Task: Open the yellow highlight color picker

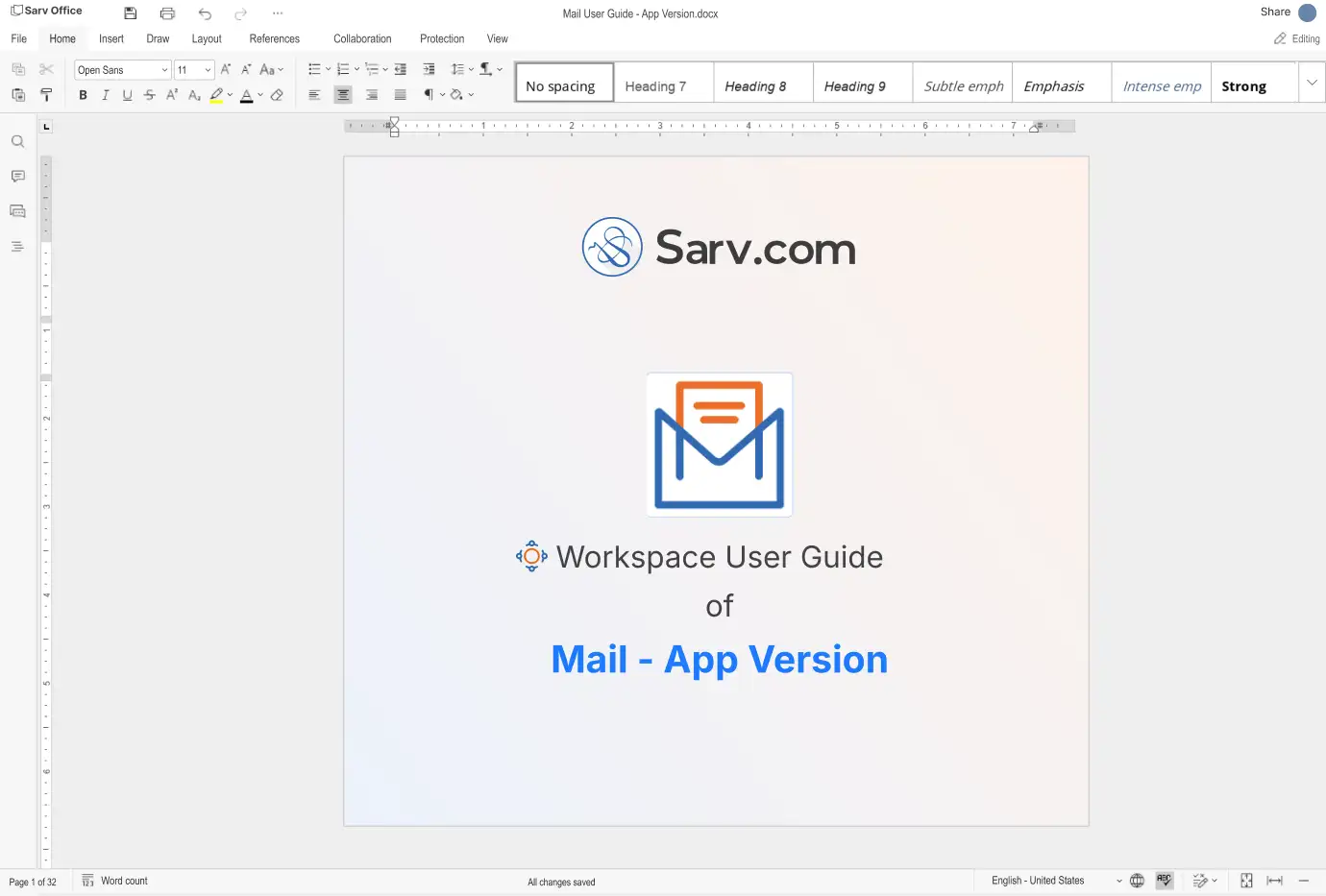Action: 230,95
